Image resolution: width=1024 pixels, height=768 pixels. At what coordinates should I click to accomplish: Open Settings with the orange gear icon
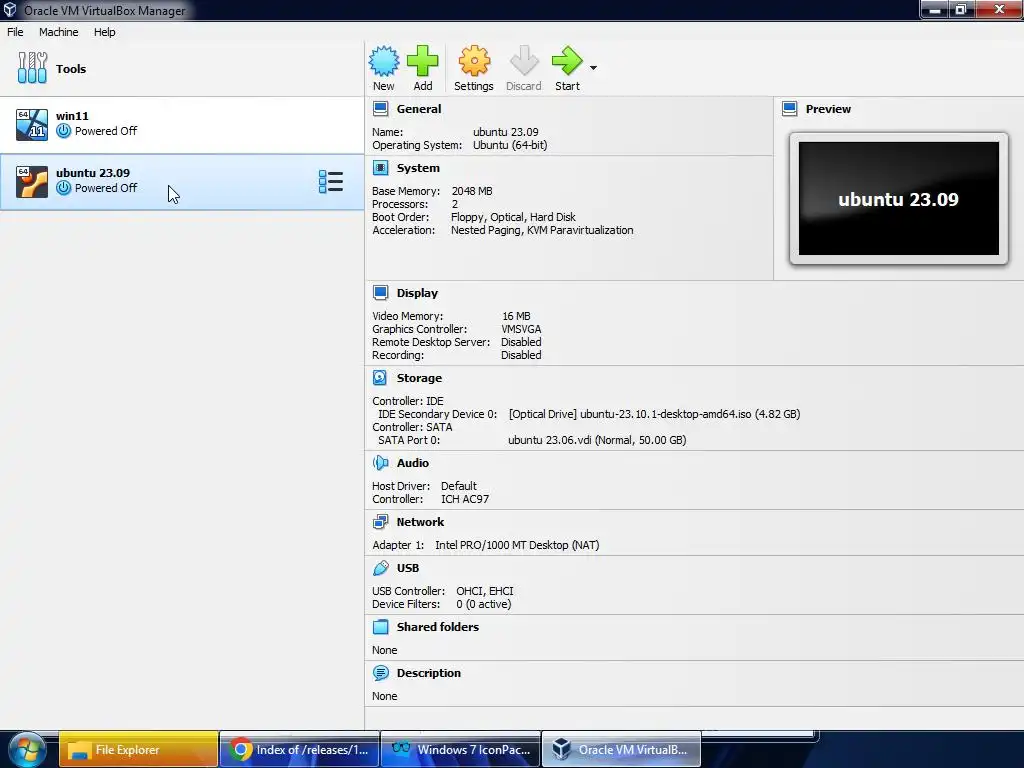pyautogui.click(x=473, y=61)
